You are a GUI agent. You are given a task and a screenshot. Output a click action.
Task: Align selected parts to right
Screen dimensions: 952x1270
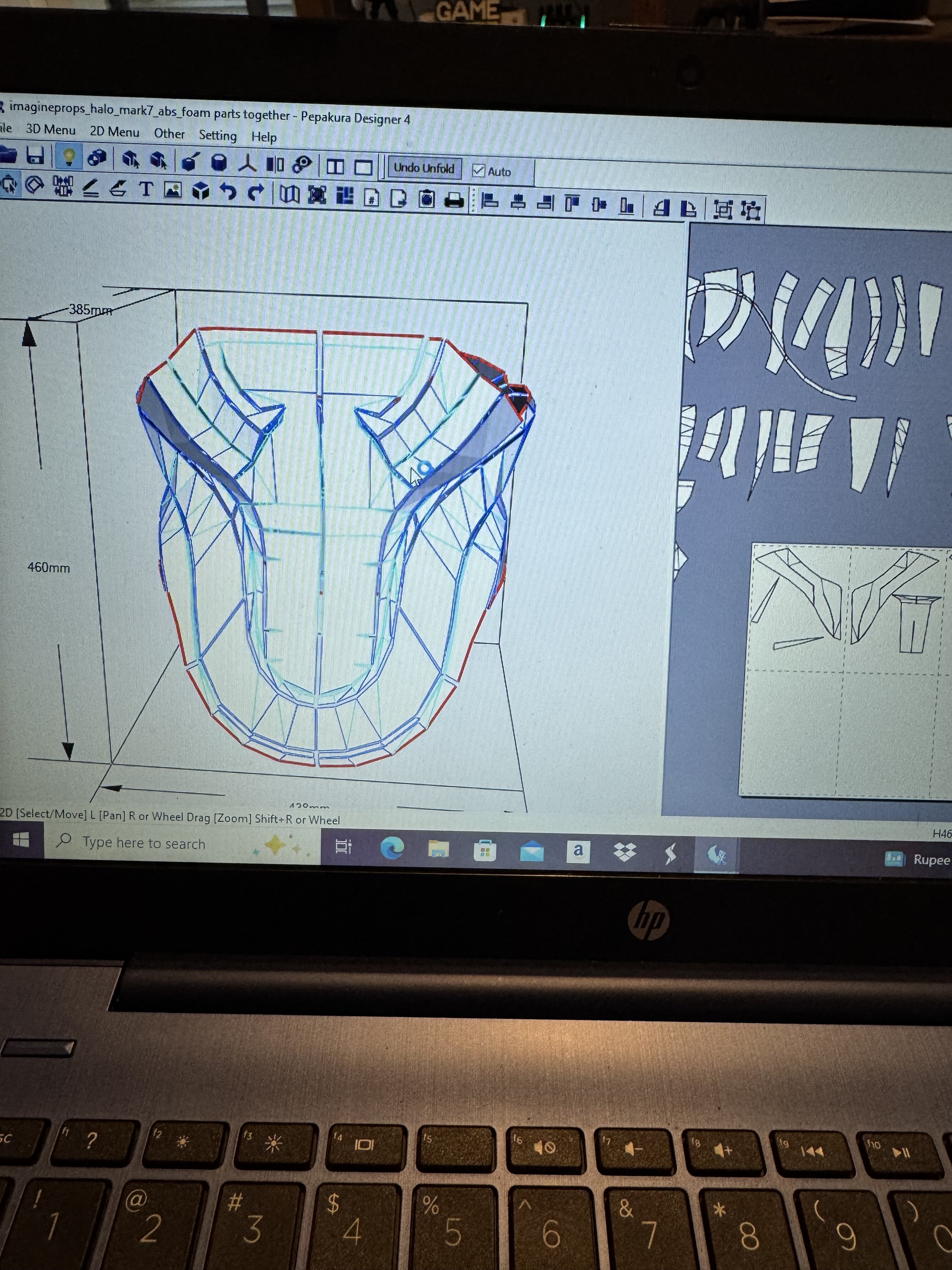tap(546, 203)
